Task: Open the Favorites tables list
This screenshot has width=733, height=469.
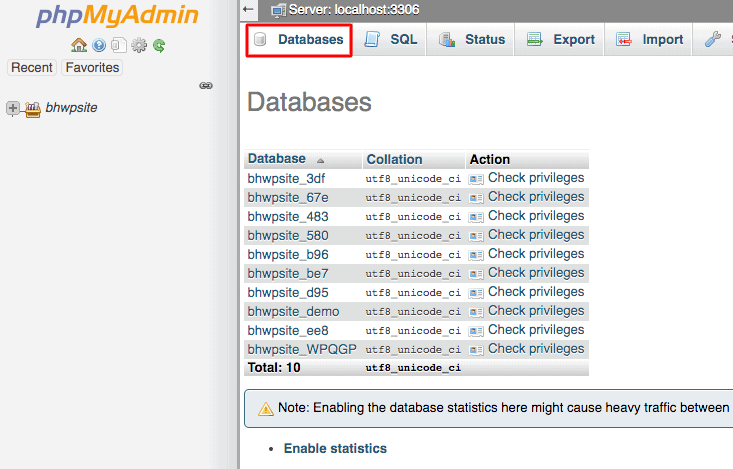Action: [x=92, y=67]
